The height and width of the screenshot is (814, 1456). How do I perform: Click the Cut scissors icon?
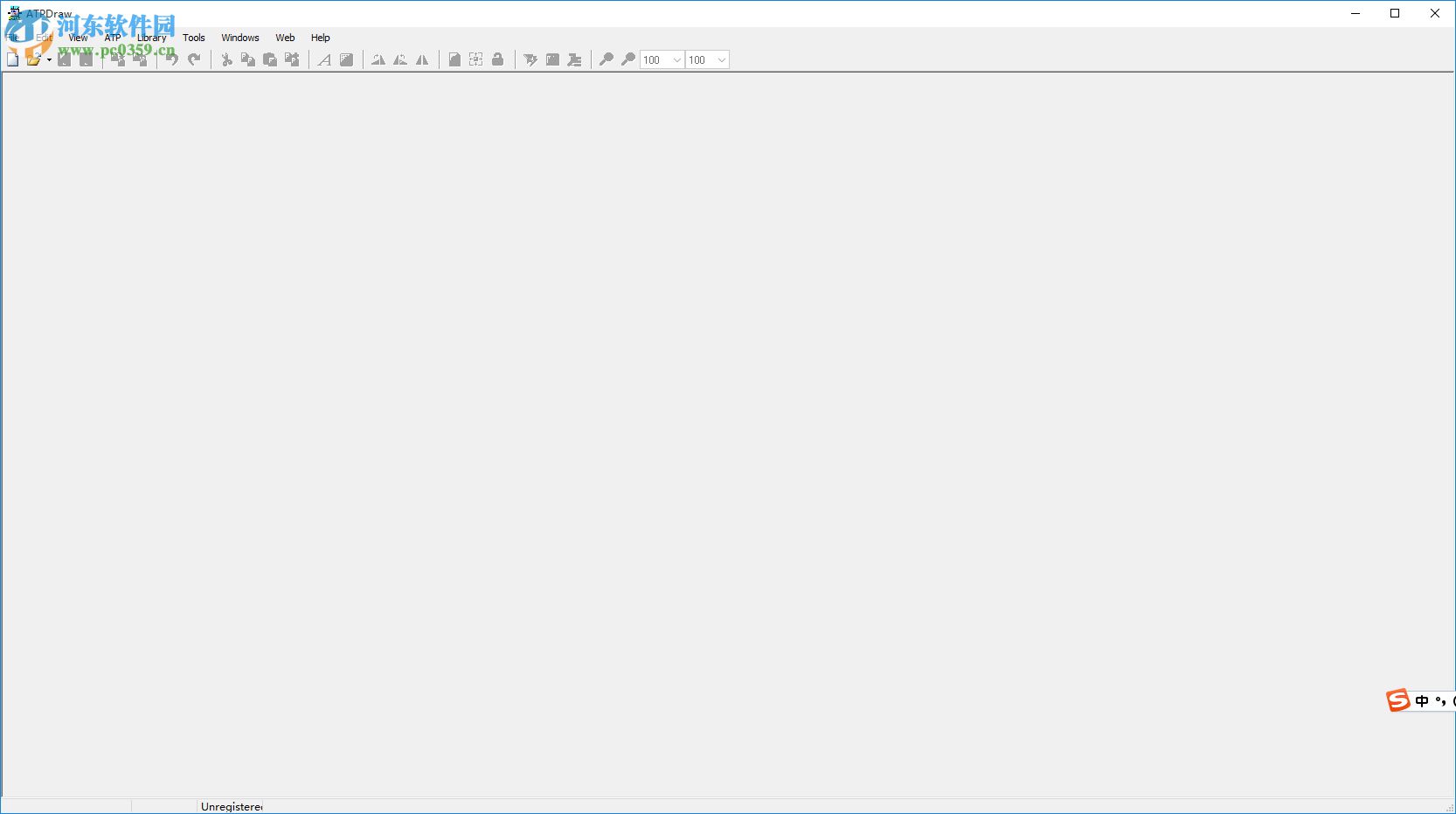tap(226, 59)
